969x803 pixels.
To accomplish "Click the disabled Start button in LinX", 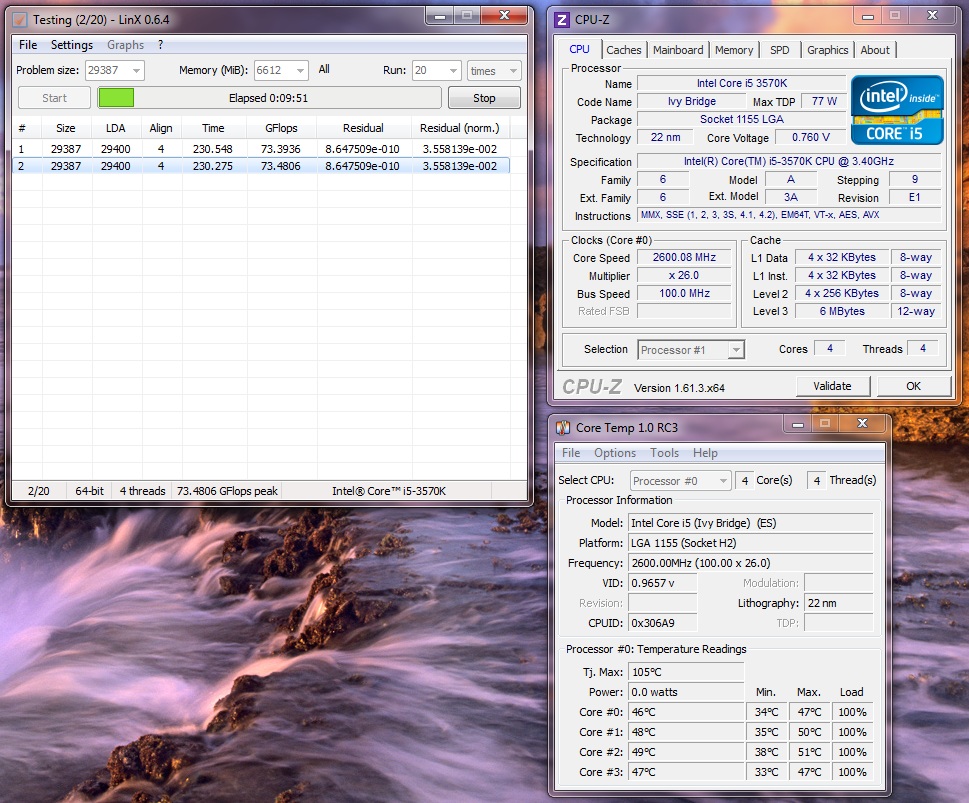I will point(54,98).
